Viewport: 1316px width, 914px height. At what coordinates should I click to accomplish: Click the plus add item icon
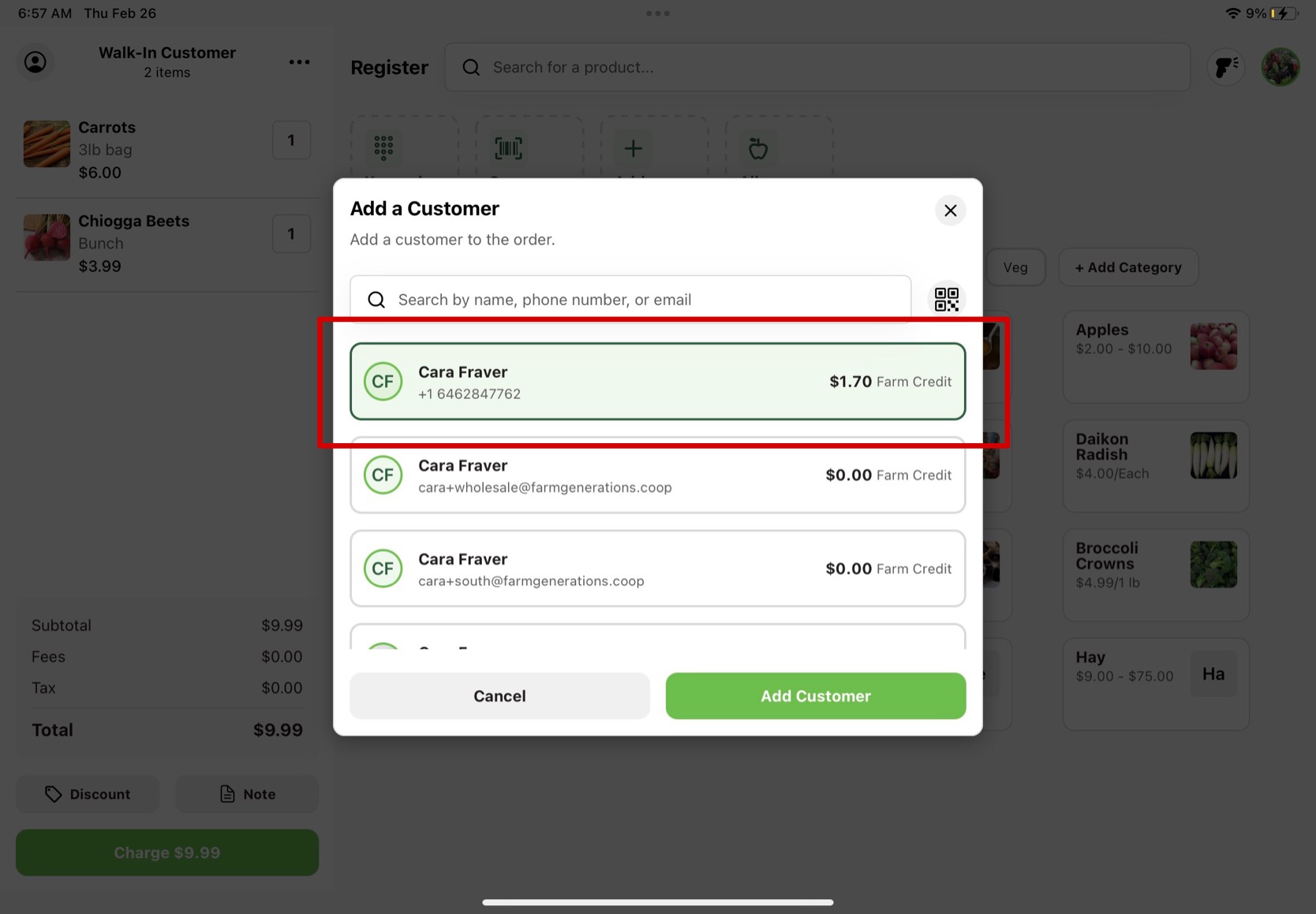click(x=633, y=148)
